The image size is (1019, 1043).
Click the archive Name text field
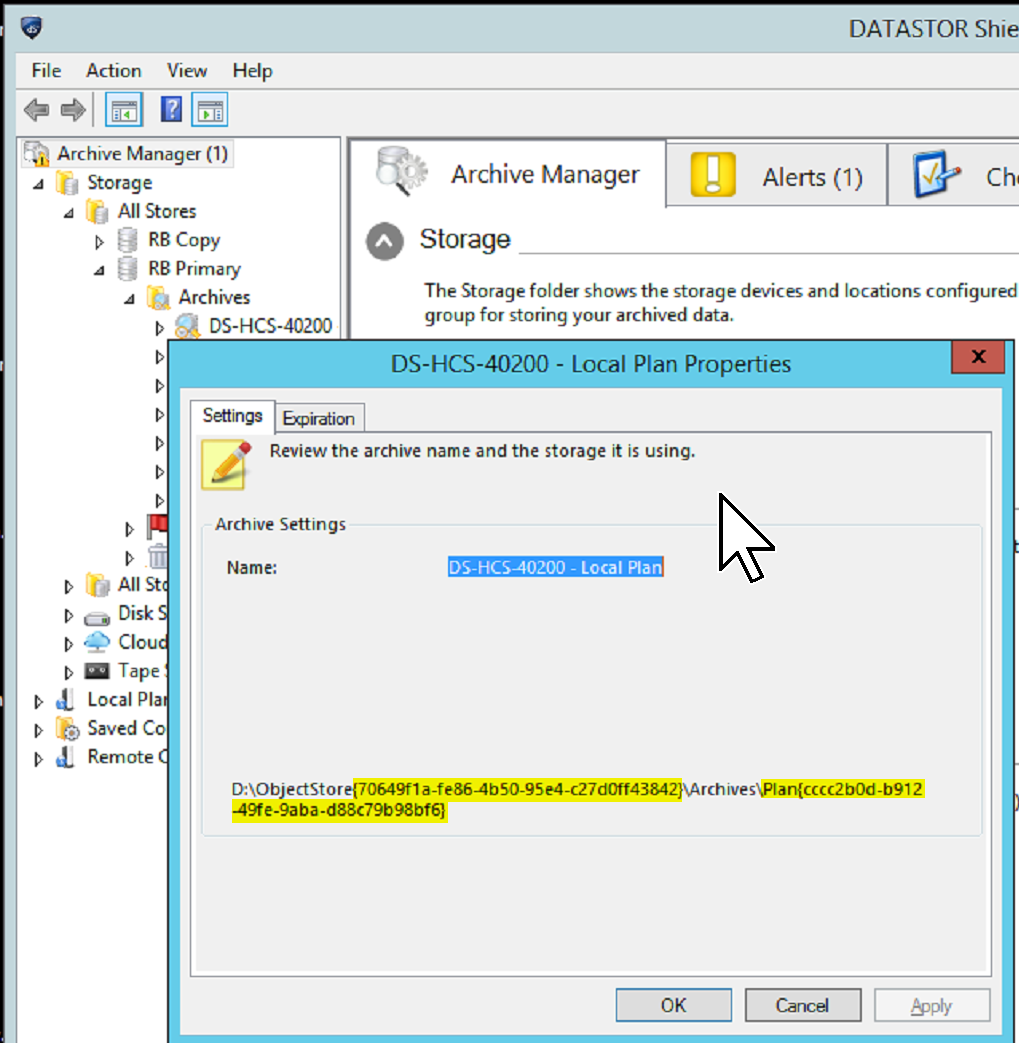click(555, 567)
